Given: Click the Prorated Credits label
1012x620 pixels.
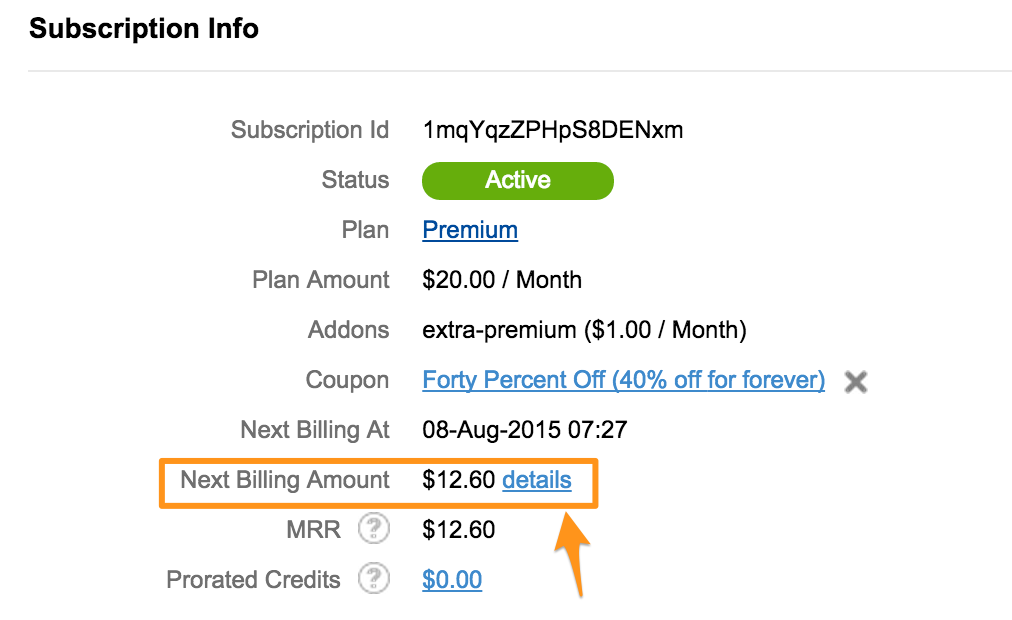Looking at the screenshot, I should point(253,579).
